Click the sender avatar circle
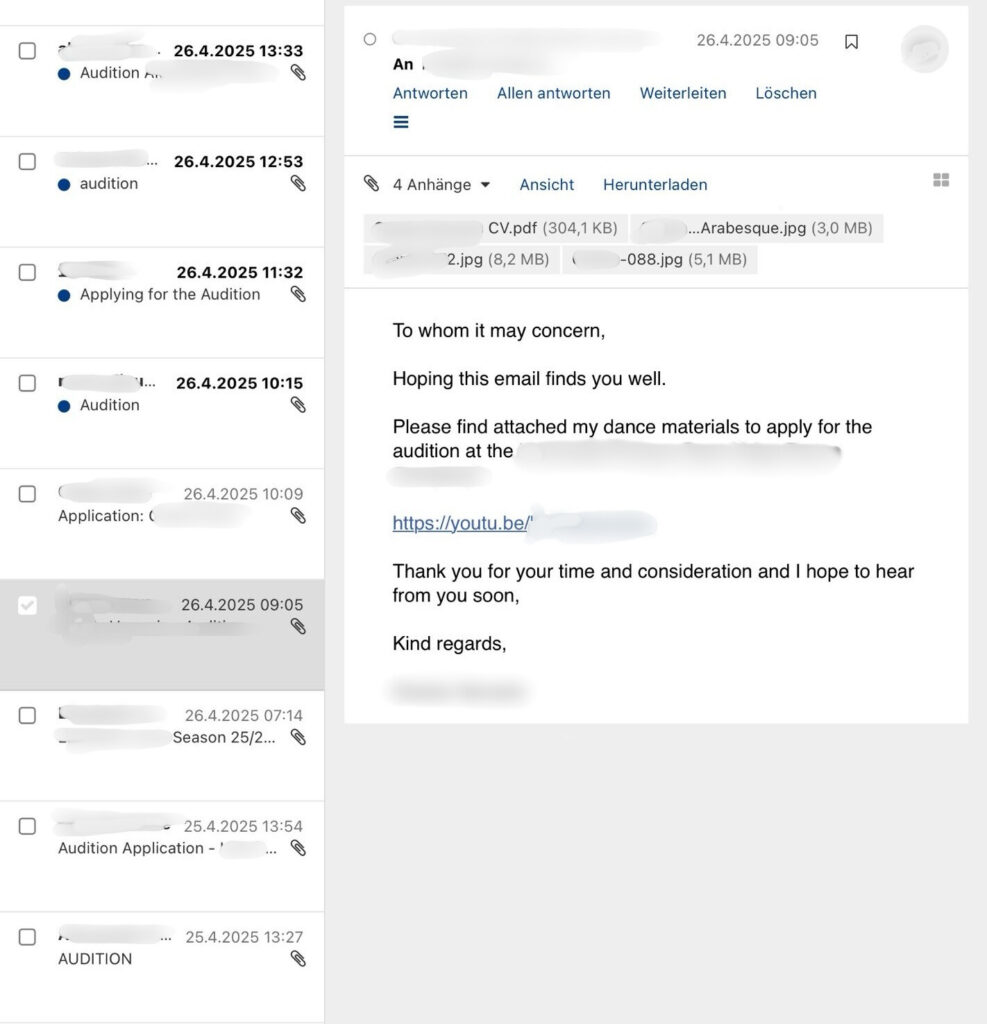The image size is (987, 1024). tap(924, 49)
